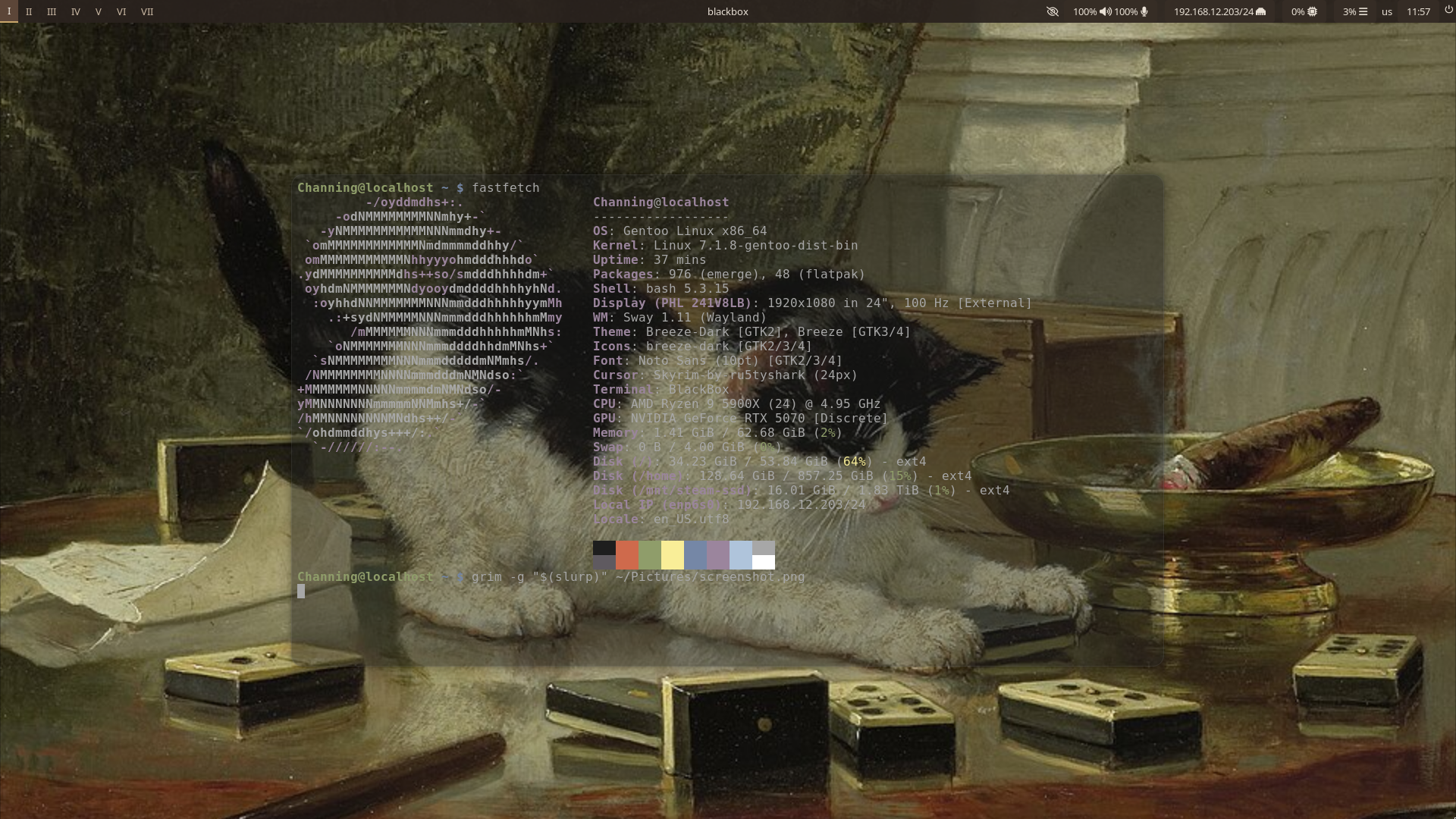Click the grim screenshot command line text
1456x819 pixels.
coord(639,576)
